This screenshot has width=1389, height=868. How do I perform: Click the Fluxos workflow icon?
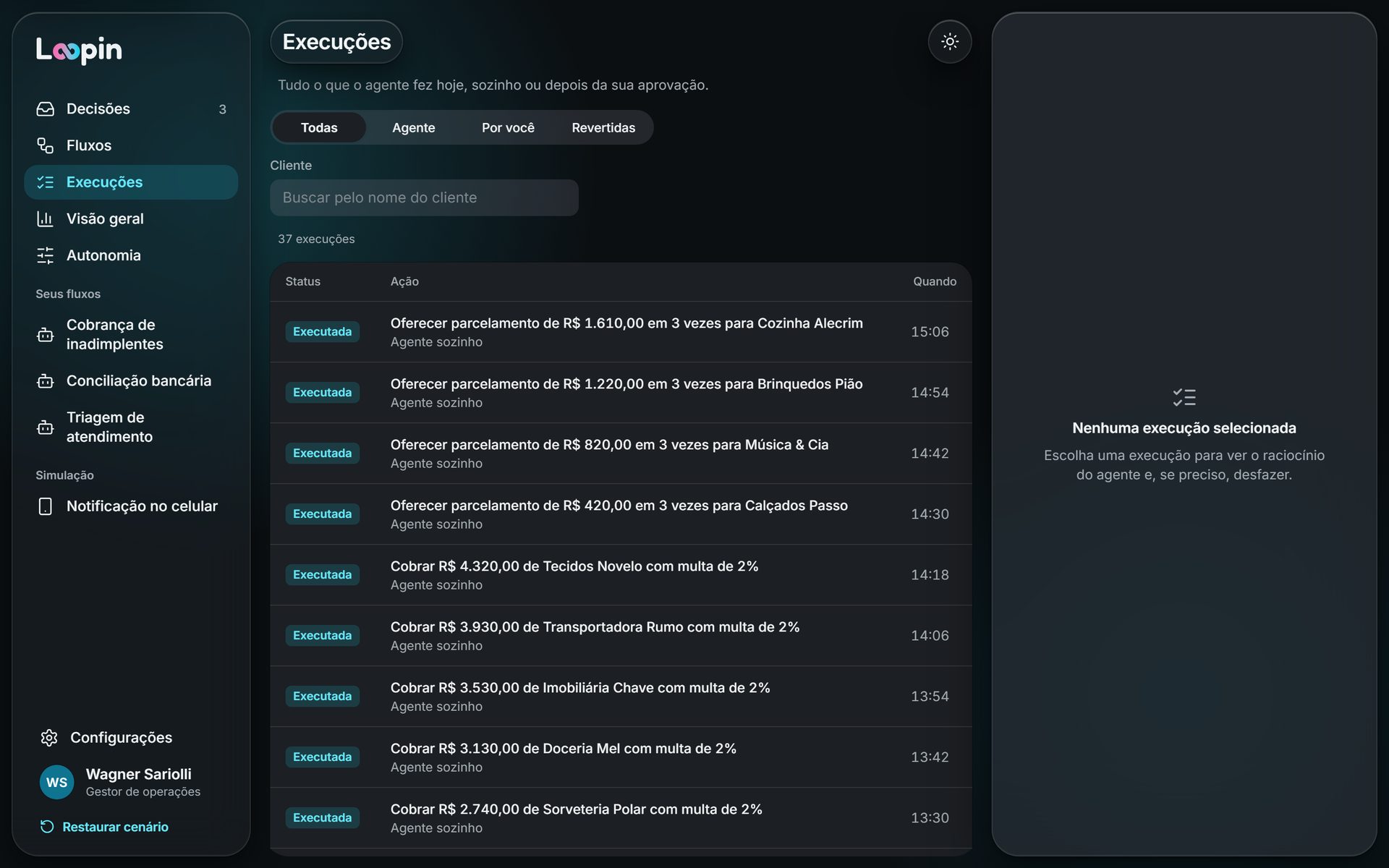45,145
